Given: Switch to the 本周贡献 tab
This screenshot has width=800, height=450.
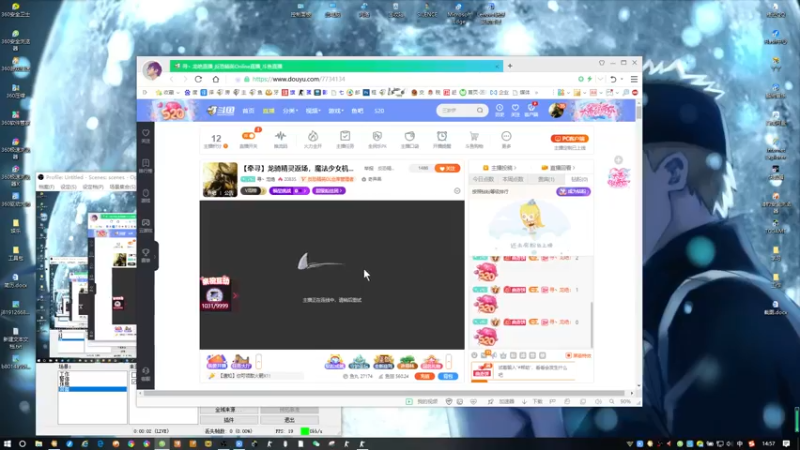Looking at the screenshot, I should click(x=513, y=179).
